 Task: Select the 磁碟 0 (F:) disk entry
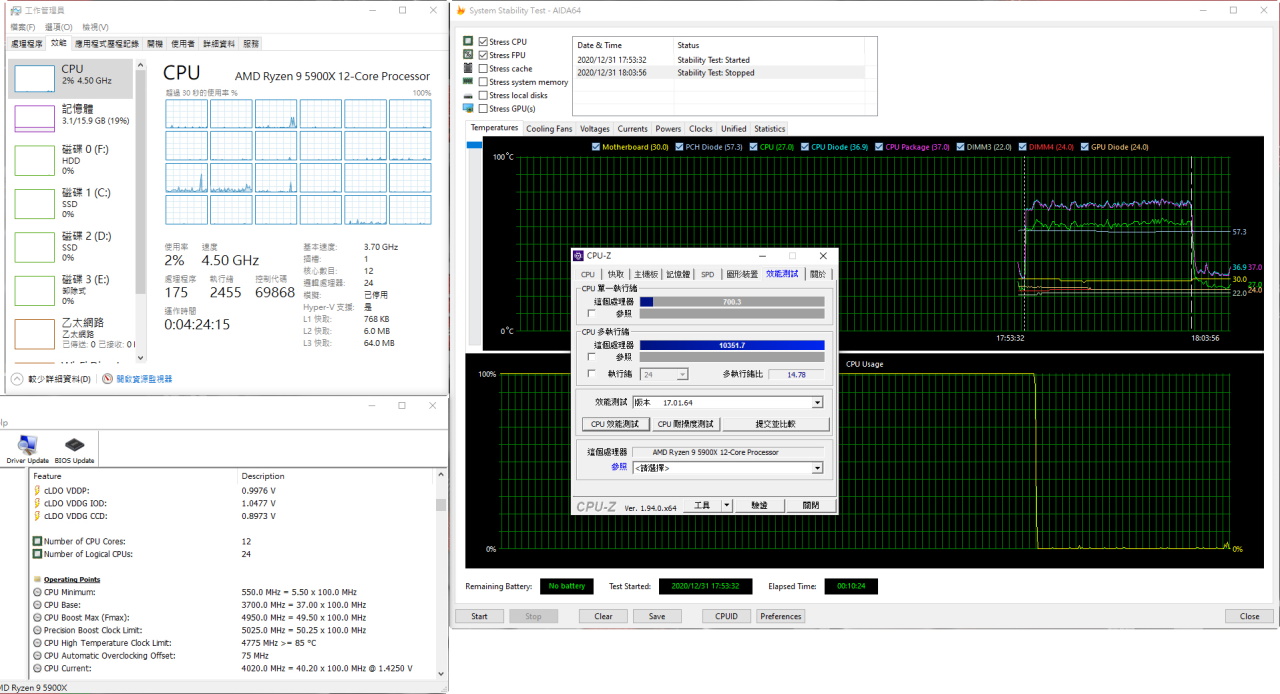70,160
